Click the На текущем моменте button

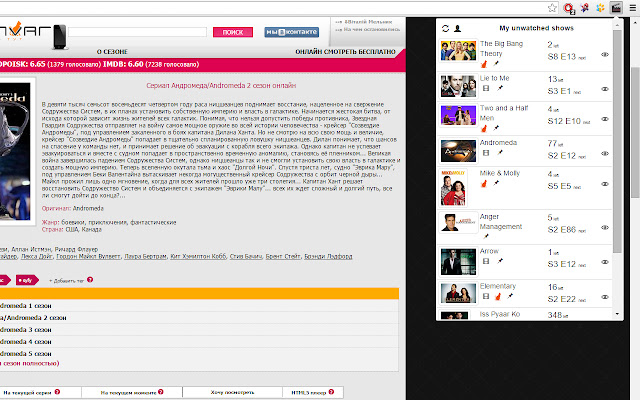pos(132,392)
